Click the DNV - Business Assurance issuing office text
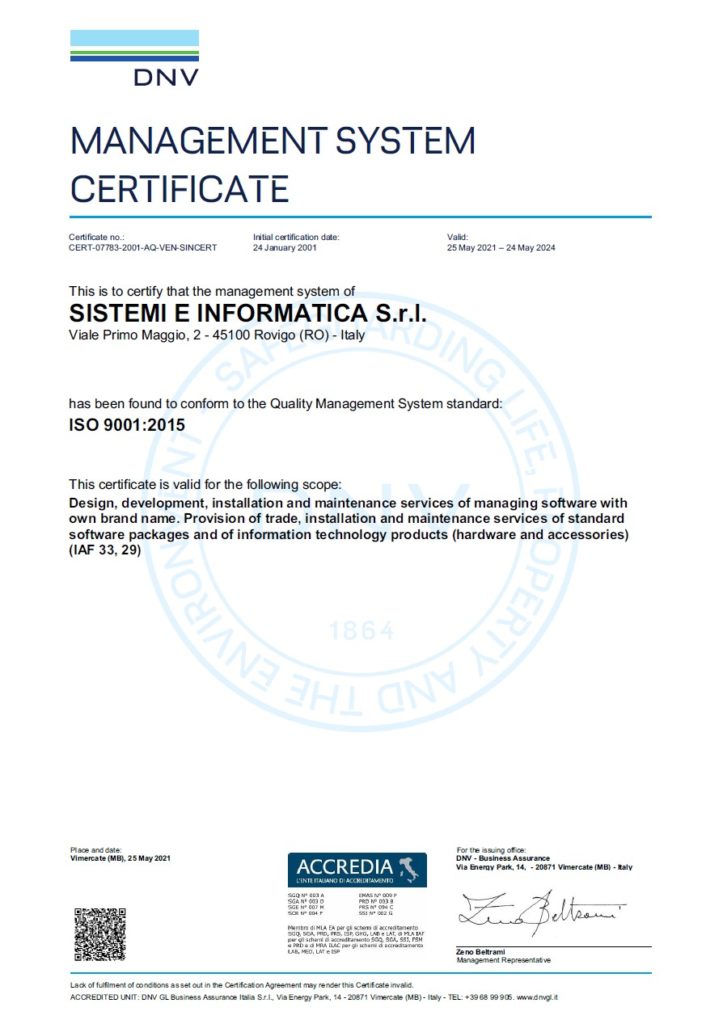Screen dimensions: 723x1024 coord(503,858)
